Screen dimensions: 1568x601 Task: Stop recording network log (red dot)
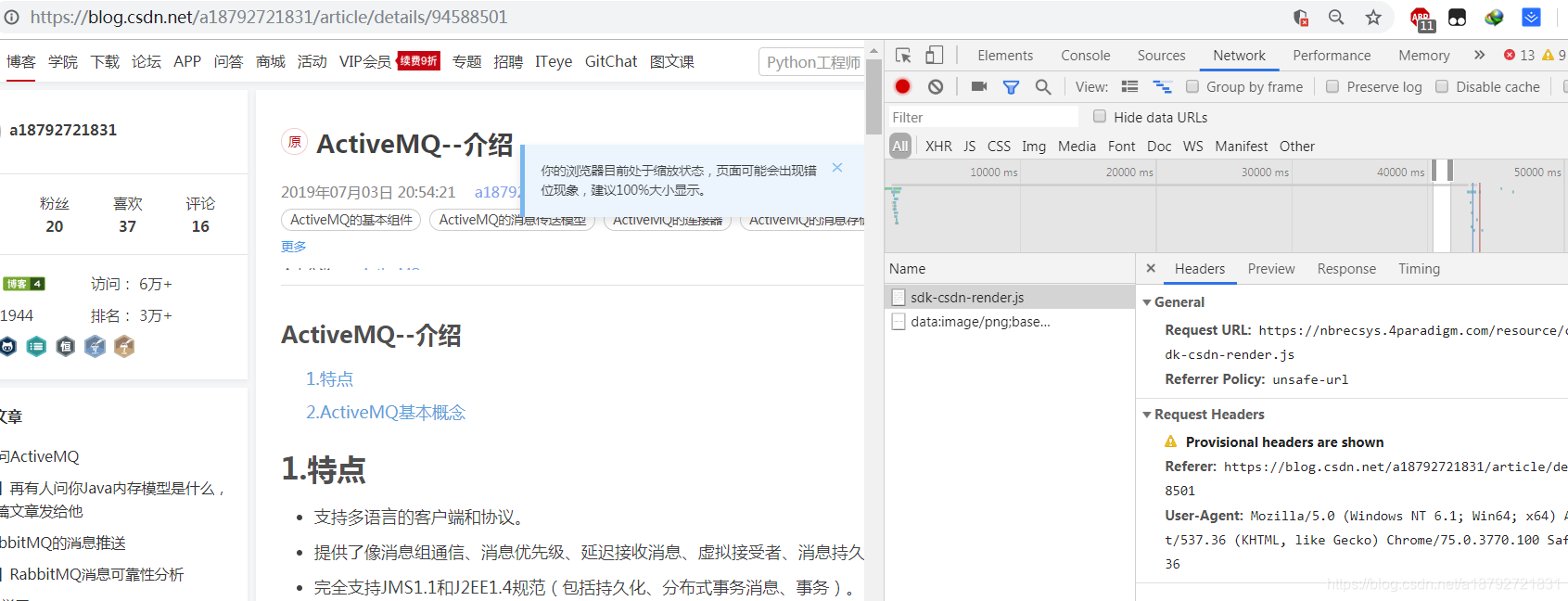902,86
